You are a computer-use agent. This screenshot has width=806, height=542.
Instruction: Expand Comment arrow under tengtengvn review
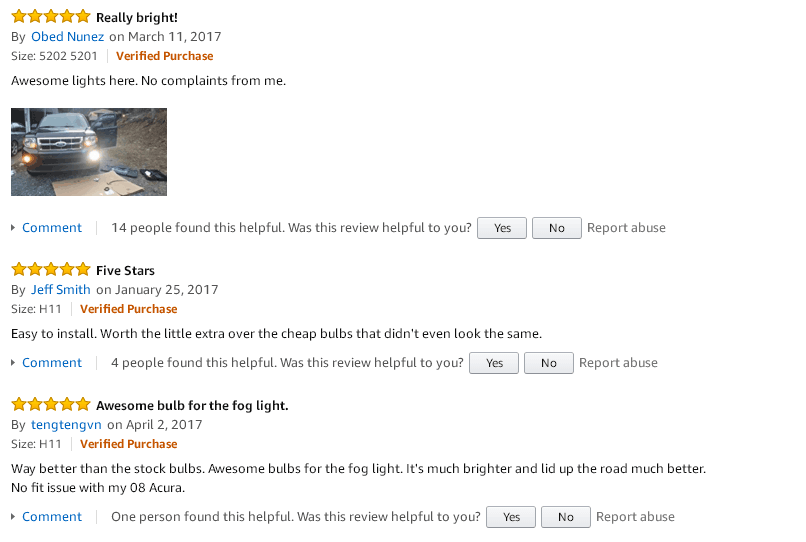(14, 517)
